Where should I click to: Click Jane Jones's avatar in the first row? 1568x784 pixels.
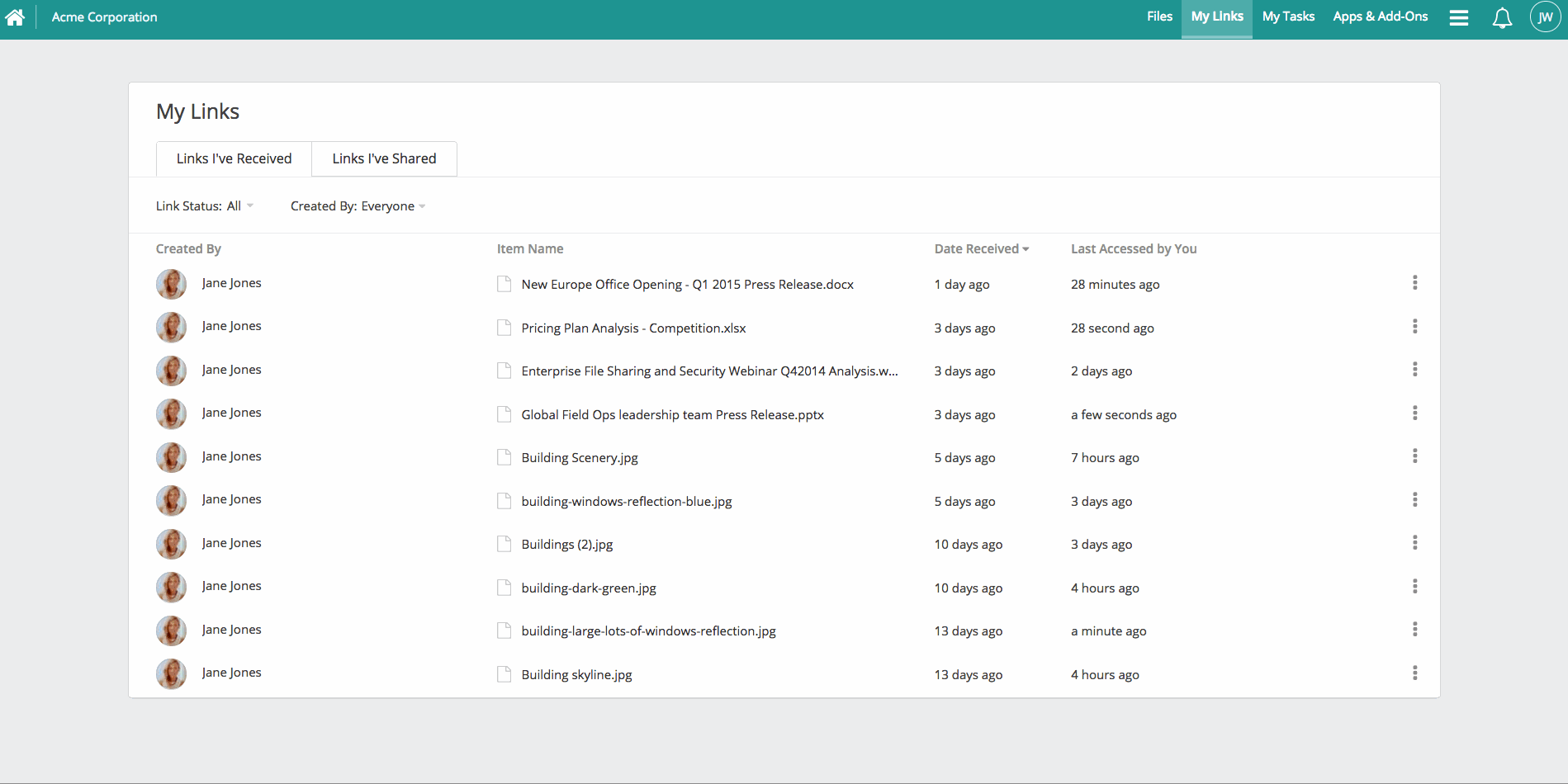pyautogui.click(x=171, y=284)
